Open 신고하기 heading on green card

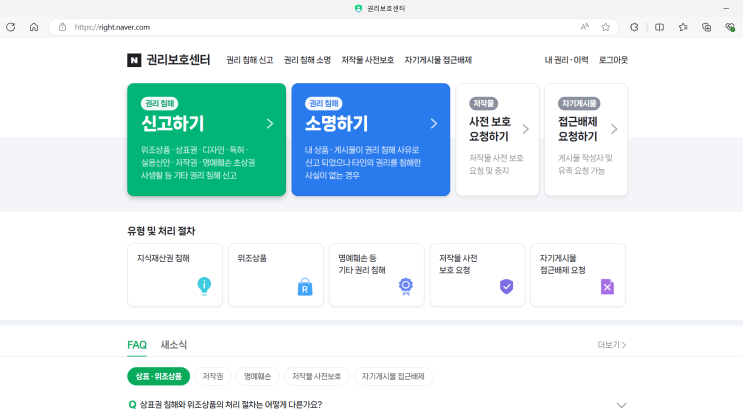point(172,124)
